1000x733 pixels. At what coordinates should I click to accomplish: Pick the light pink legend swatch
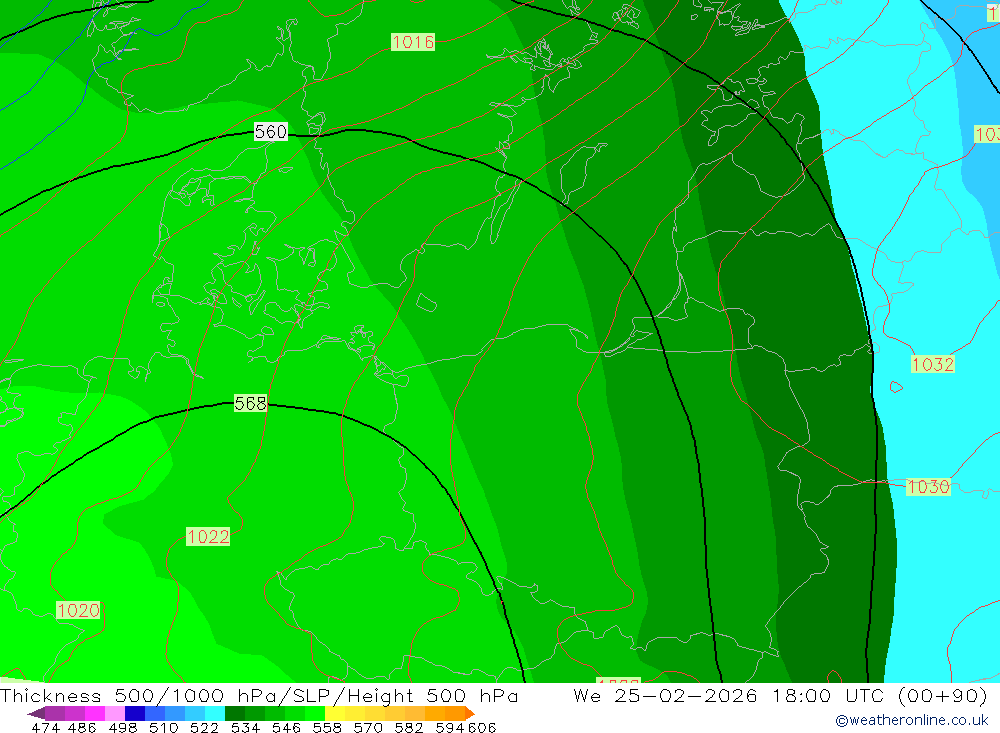tap(115, 713)
